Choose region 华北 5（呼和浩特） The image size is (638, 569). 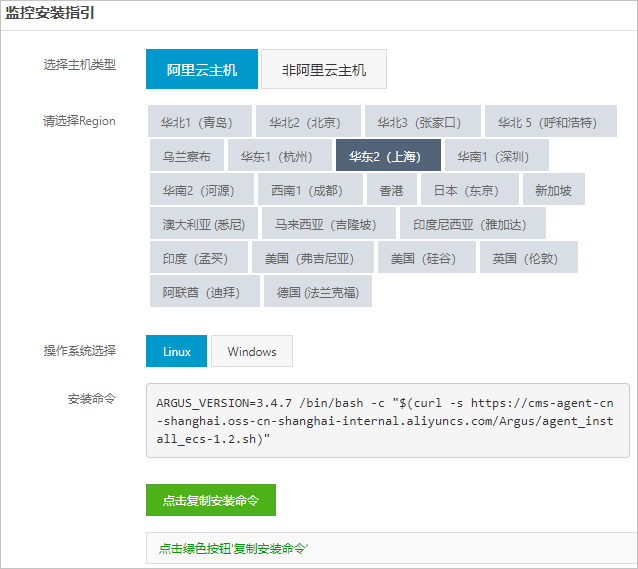[551, 121]
